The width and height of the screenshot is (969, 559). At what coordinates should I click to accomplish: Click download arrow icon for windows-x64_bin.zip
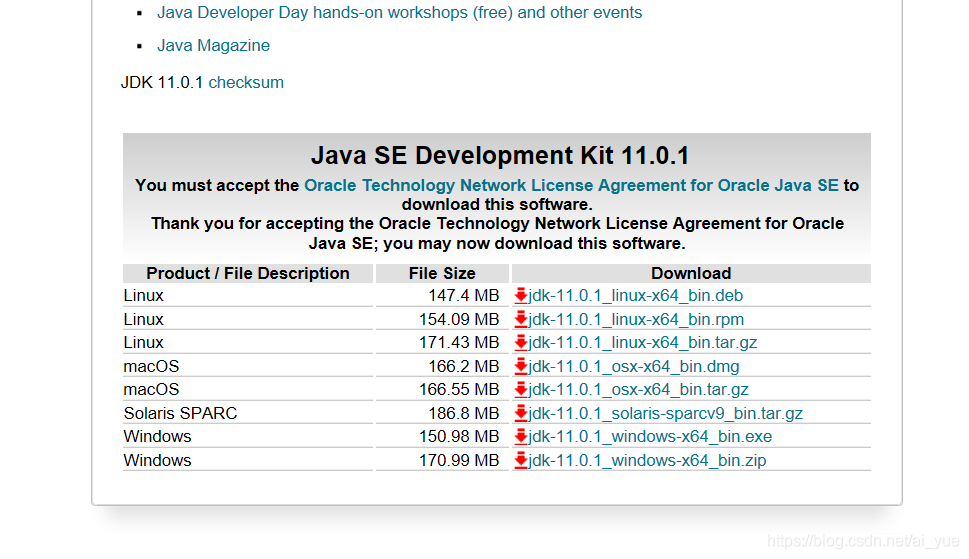pyautogui.click(x=521, y=460)
